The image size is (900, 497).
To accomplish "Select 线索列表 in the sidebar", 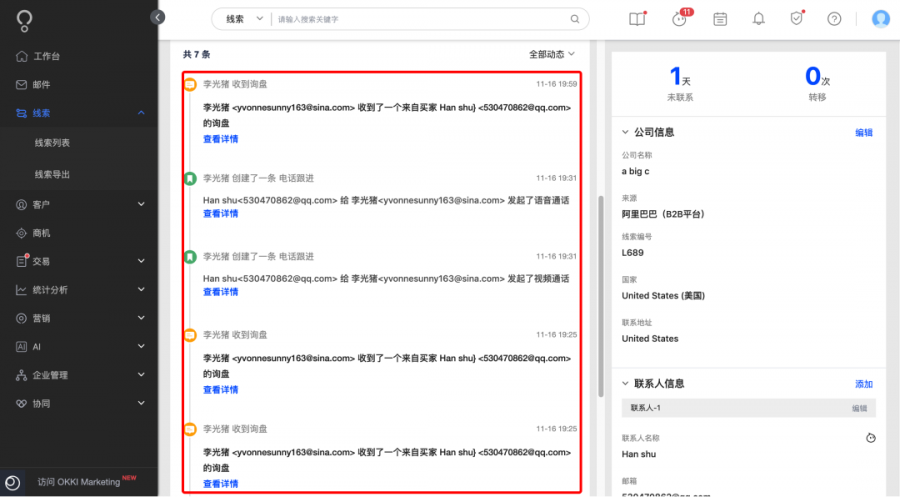I will click(x=52, y=142).
